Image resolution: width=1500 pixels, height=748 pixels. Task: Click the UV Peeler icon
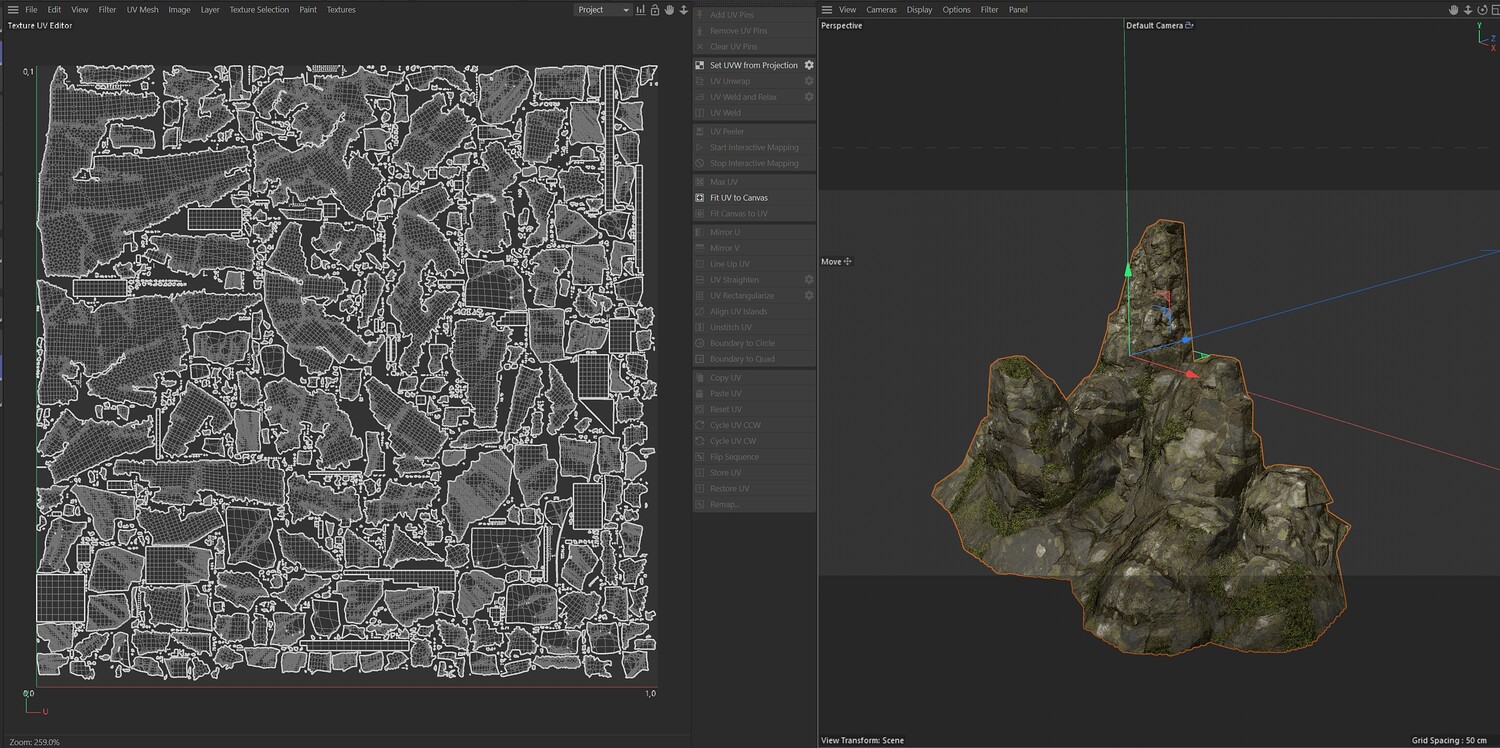[x=700, y=131]
